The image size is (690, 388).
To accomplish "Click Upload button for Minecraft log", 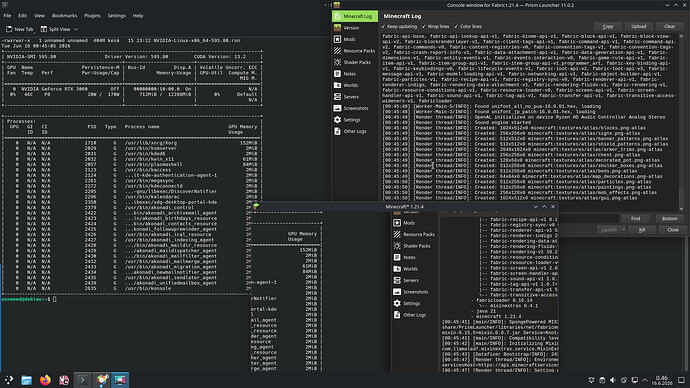I will tap(639, 26).
